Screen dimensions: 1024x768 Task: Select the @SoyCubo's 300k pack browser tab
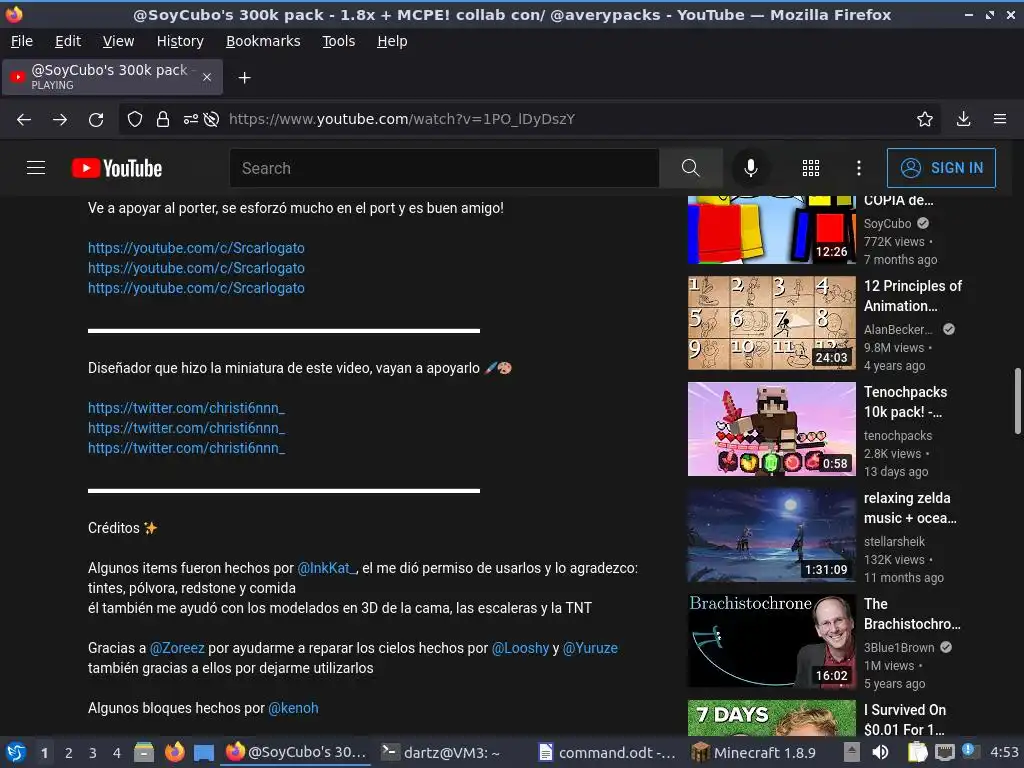click(x=112, y=77)
